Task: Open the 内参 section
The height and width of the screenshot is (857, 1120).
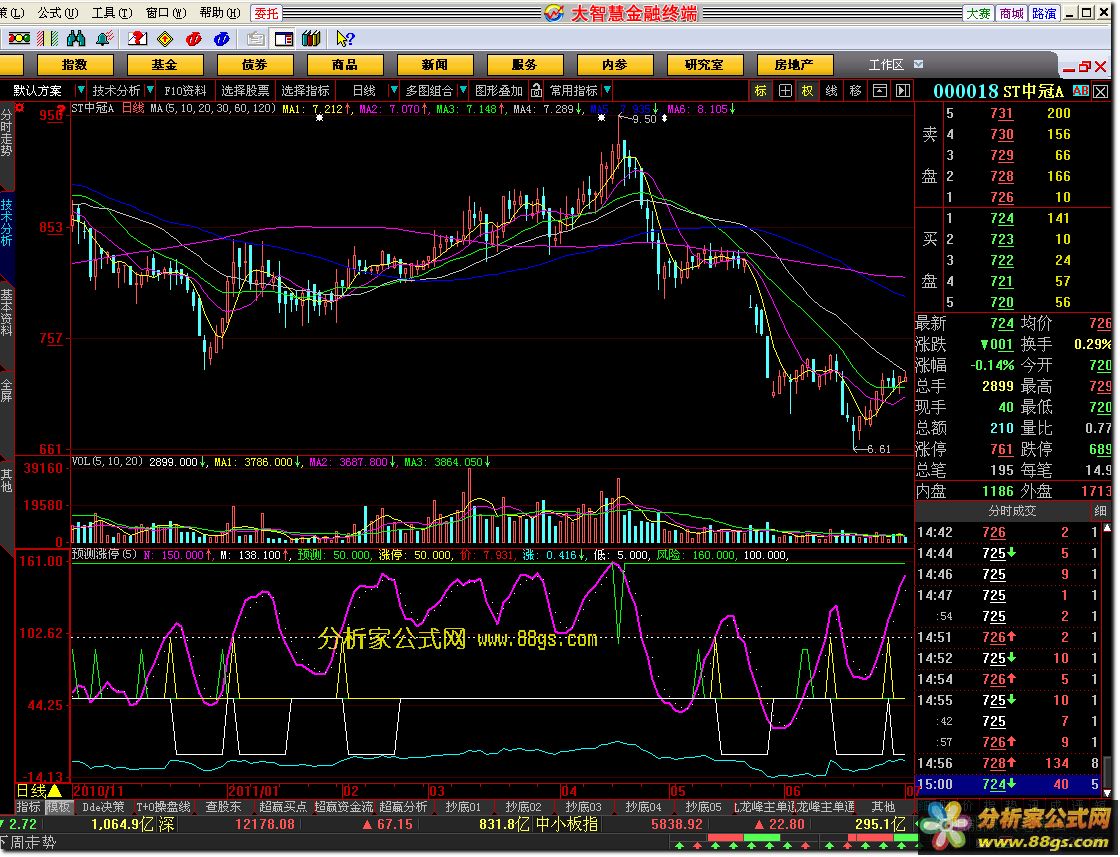Action: pos(614,65)
